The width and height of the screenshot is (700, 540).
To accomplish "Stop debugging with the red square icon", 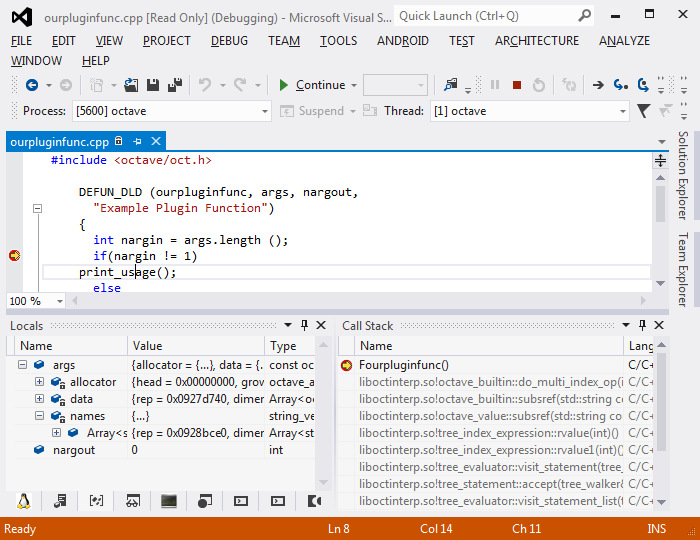I will (x=517, y=85).
